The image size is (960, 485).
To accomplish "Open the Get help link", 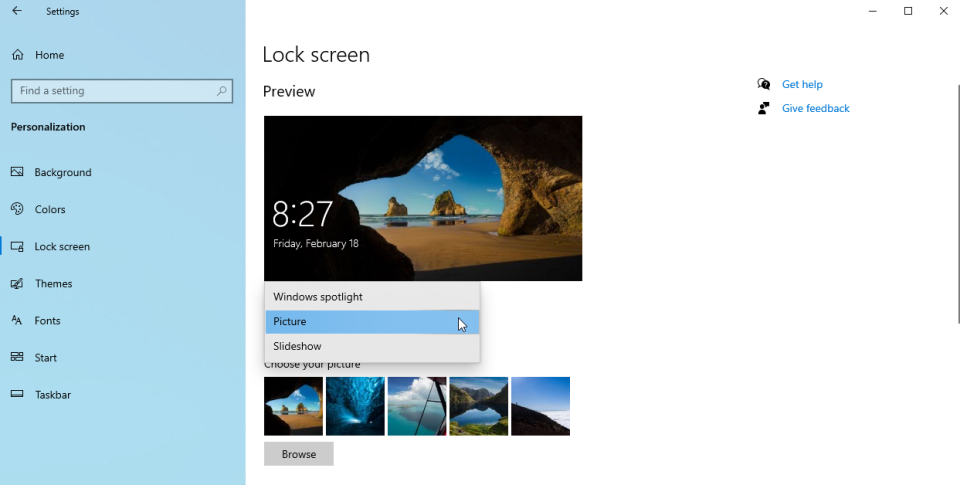I will [x=802, y=84].
